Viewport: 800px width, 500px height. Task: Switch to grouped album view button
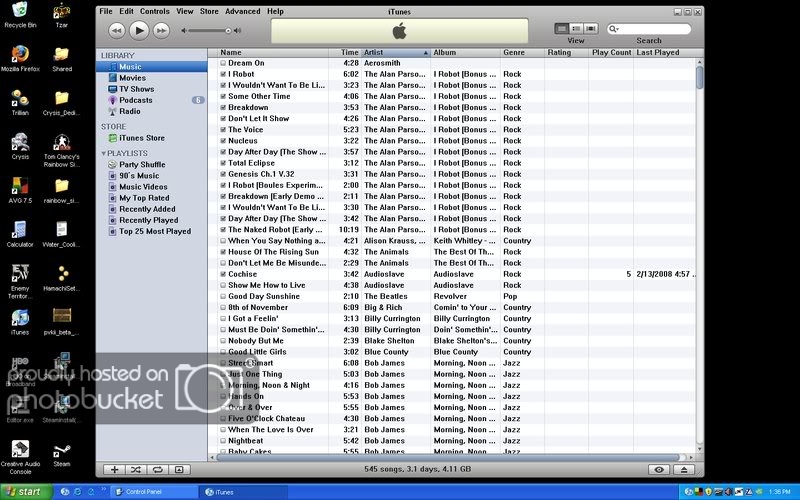tap(576, 29)
